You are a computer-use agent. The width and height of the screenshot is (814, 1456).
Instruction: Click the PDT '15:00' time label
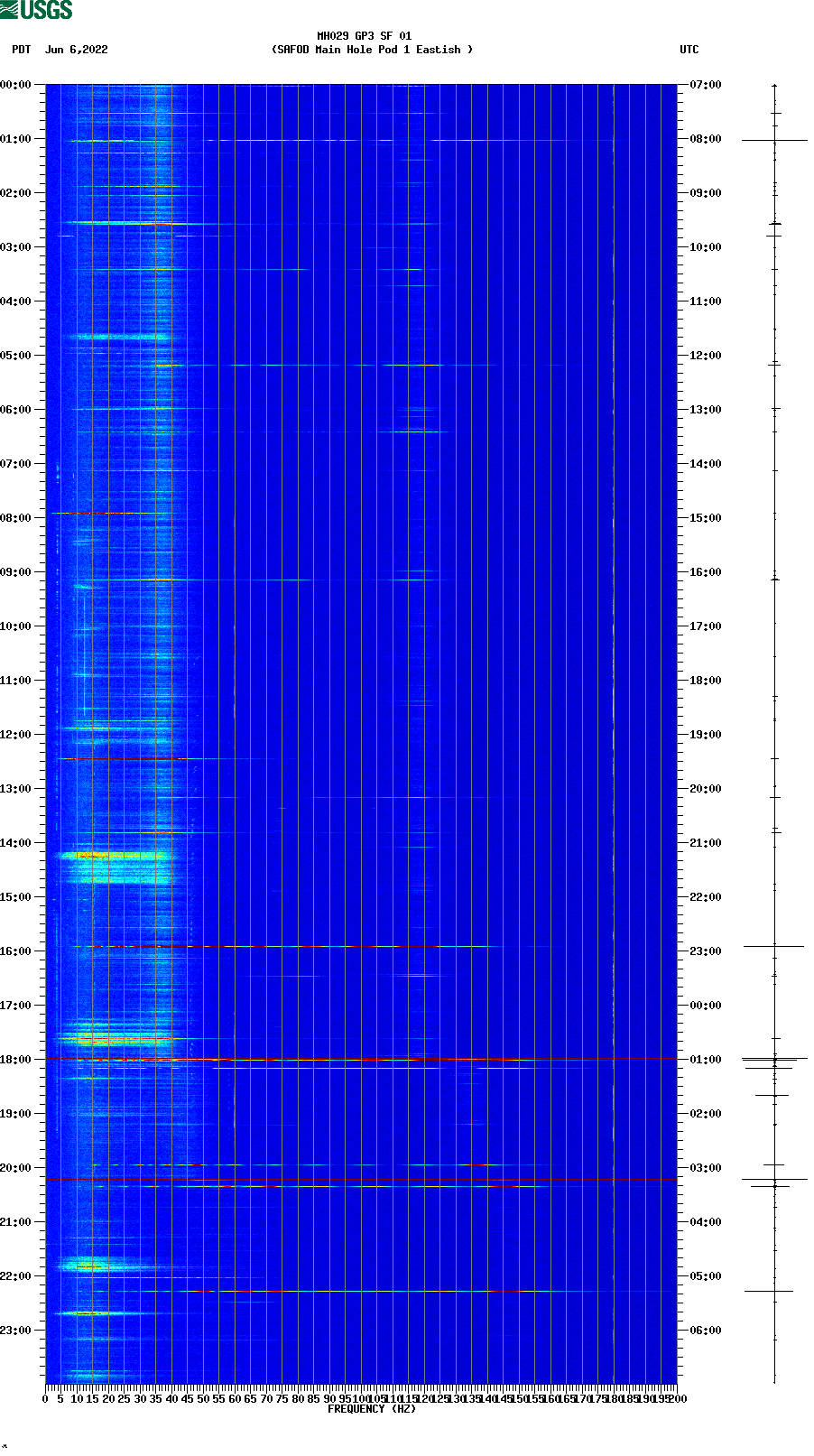click(x=15, y=897)
